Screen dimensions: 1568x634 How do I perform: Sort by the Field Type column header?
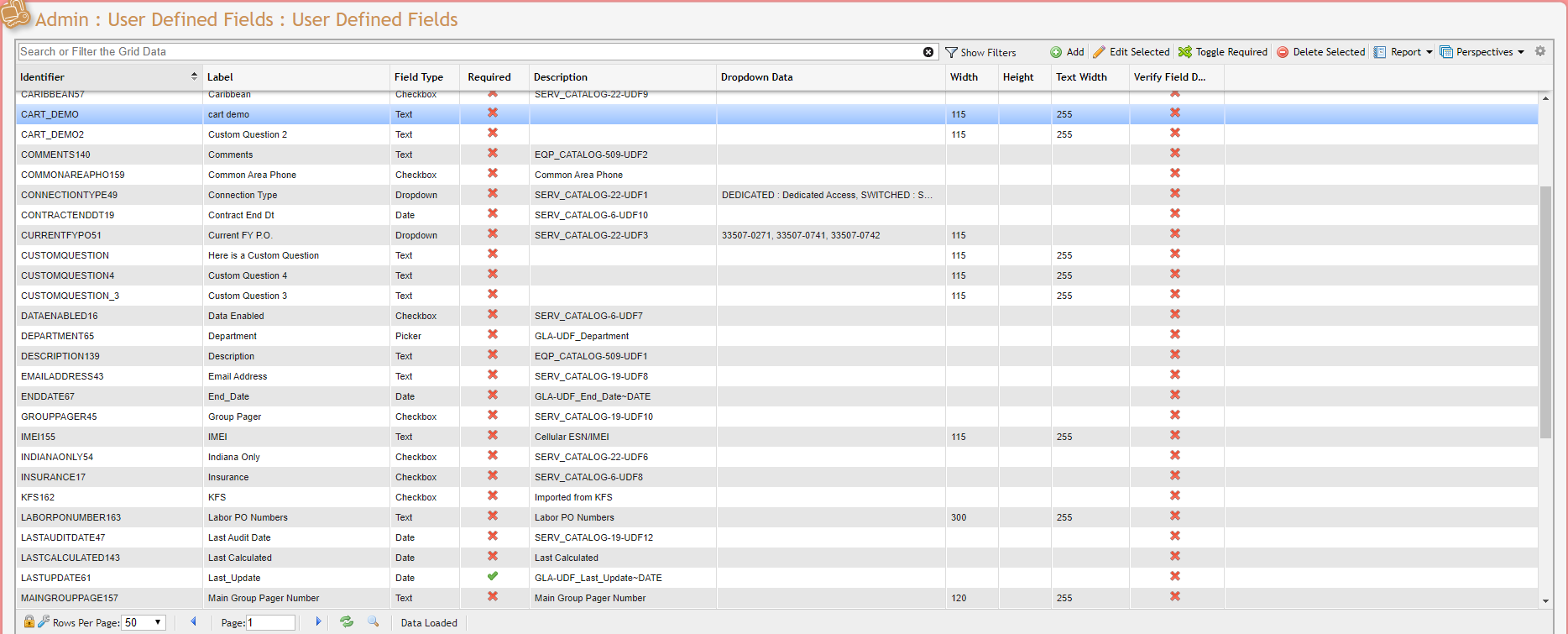[419, 76]
